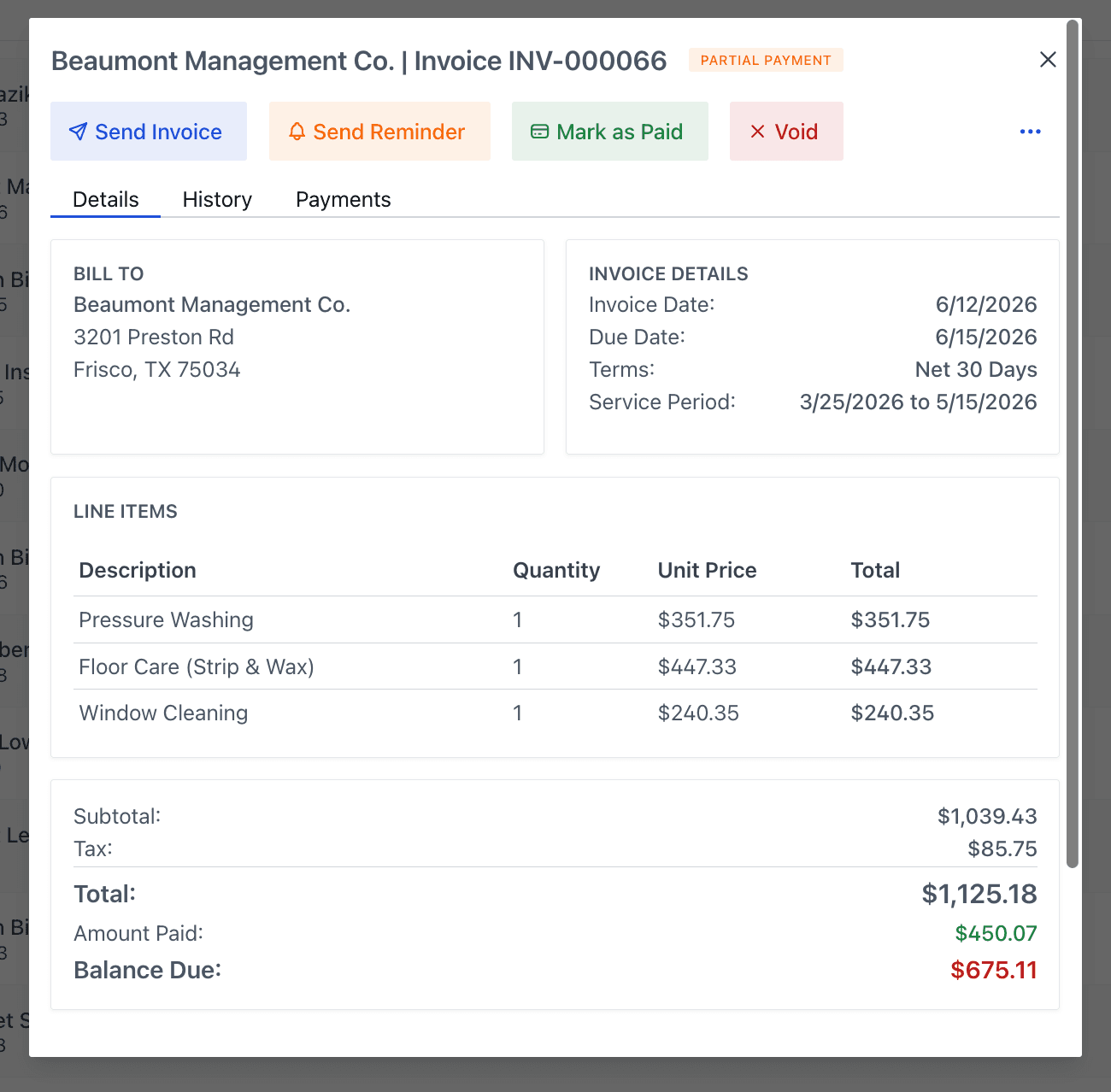Click the Terms: label
Viewport: 1111px width, 1092px height.
click(x=622, y=370)
